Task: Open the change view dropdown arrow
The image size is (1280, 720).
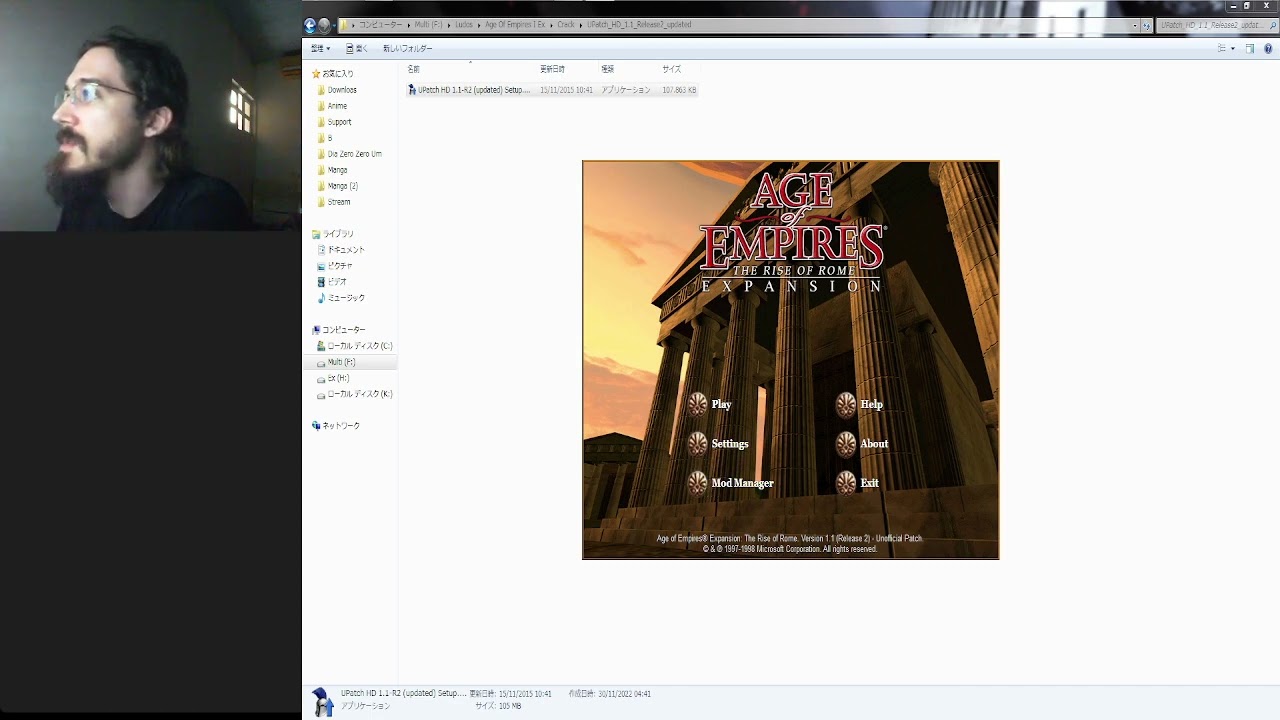Action: pos(1232,48)
